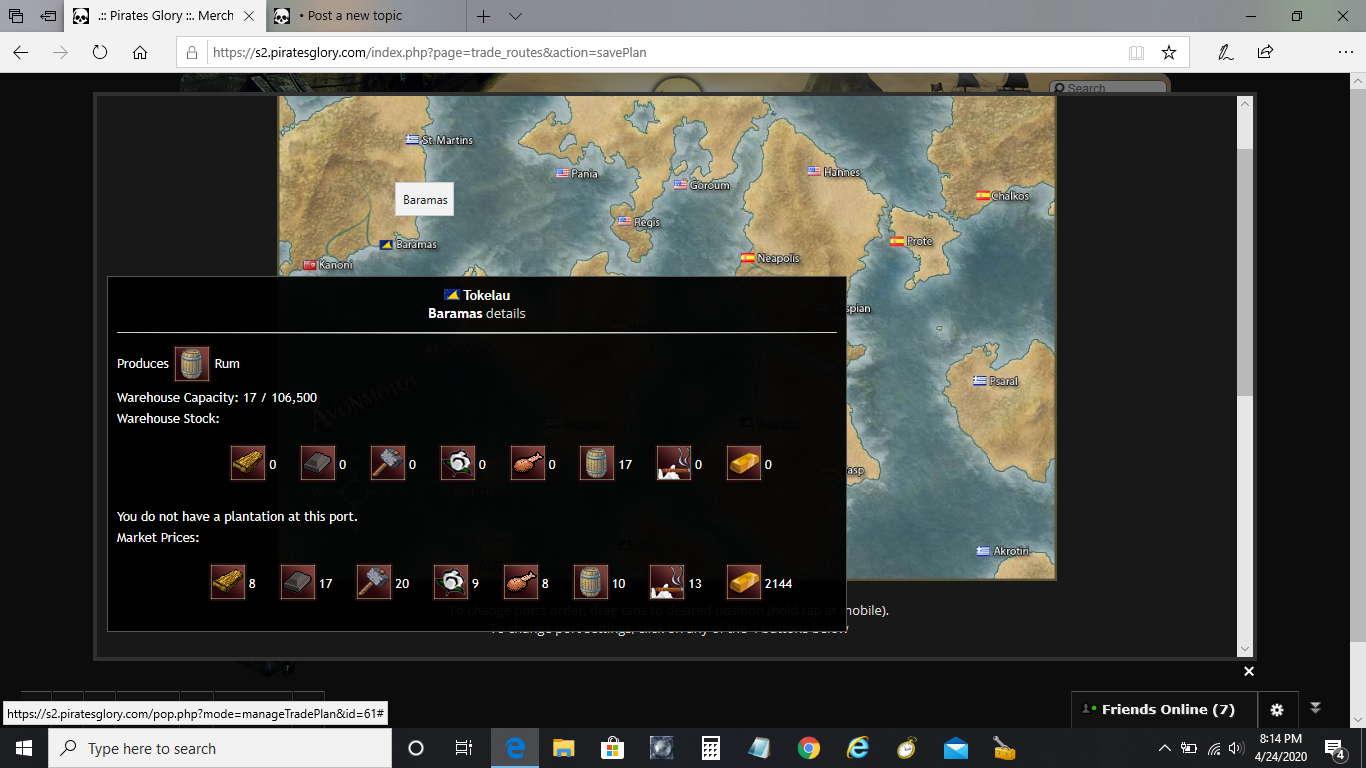Show hidden system tray icons
This screenshot has width=1366, height=768.
coord(1164,748)
